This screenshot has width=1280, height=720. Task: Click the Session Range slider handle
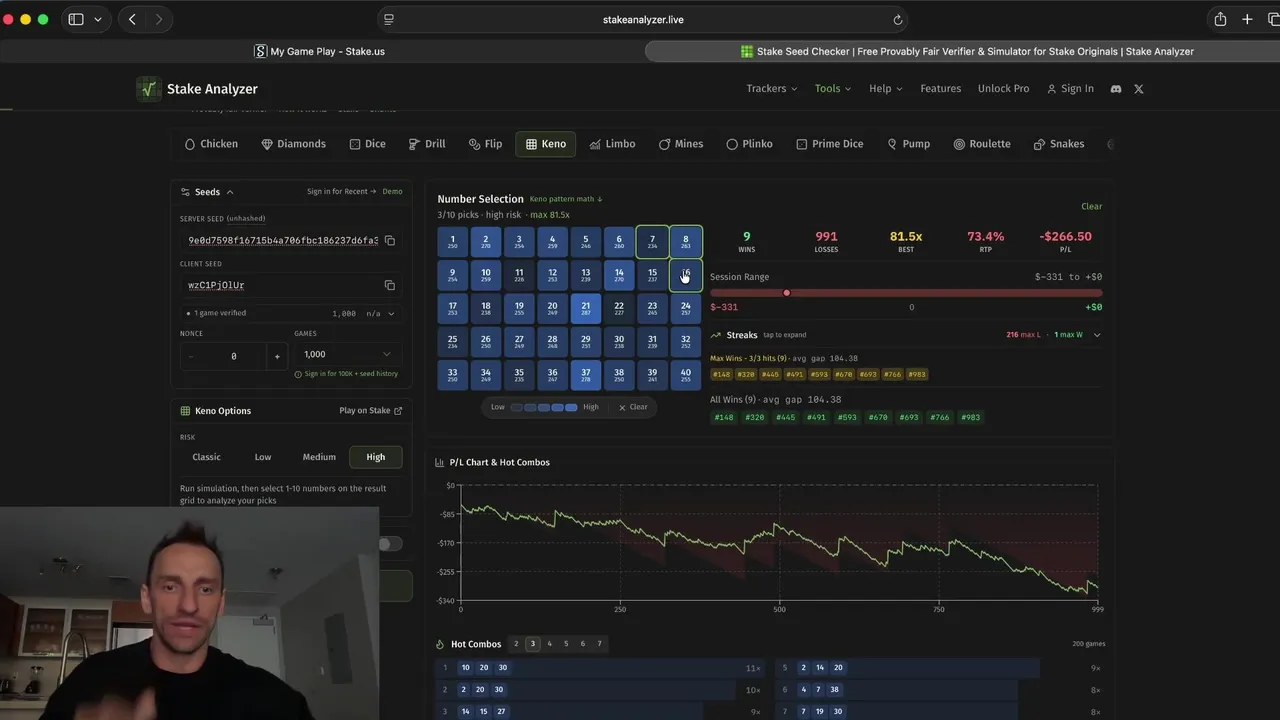click(787, 293)
